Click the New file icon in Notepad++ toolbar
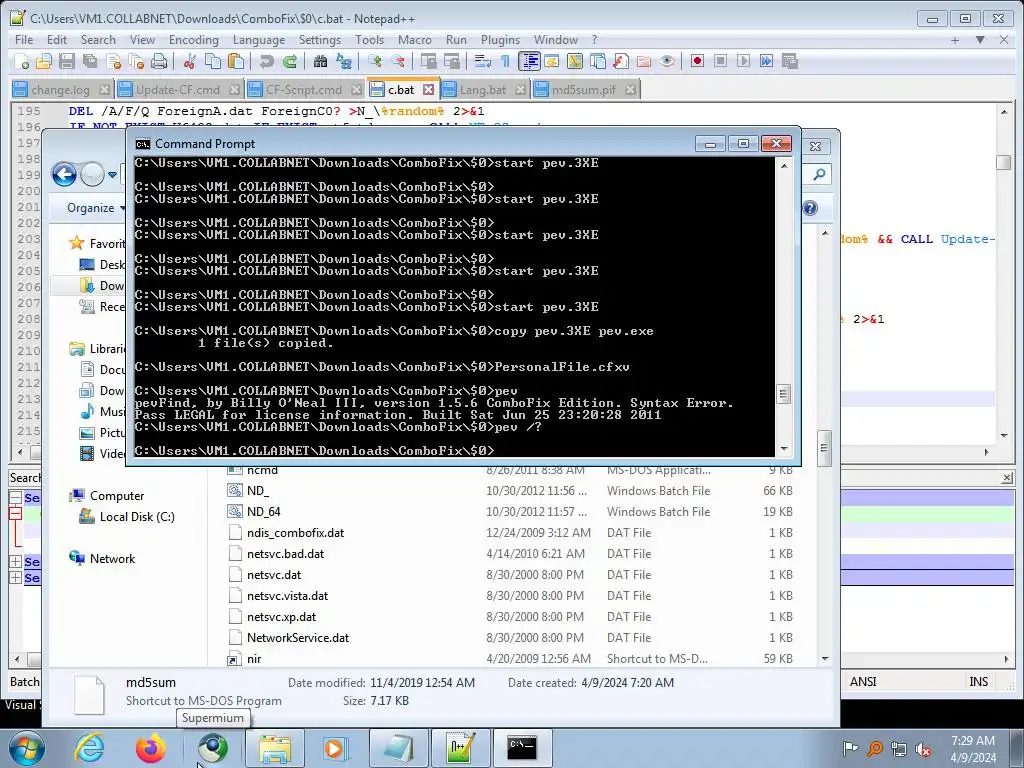 (22, 61)
